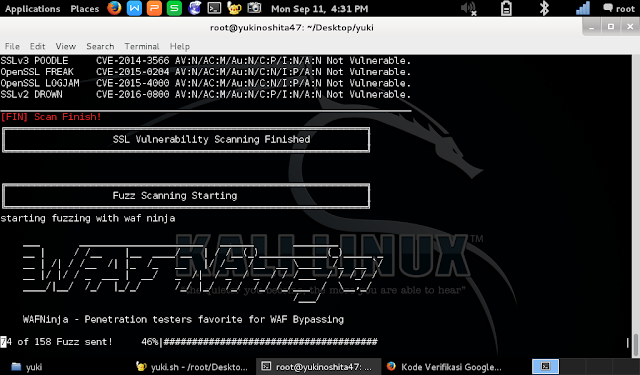Close the terminal window

(630, 27)
